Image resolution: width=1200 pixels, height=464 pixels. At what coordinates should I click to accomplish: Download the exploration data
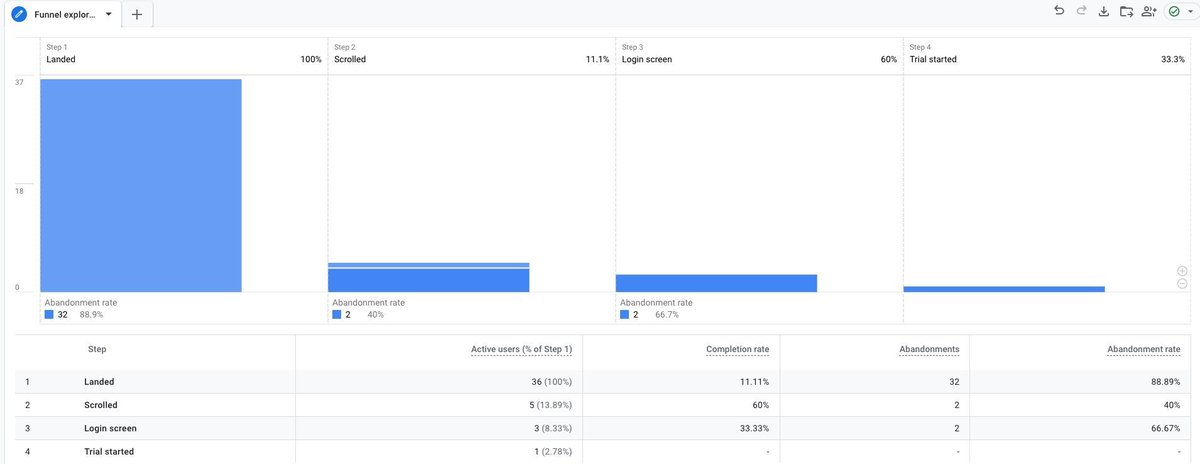pos(1104,11)
